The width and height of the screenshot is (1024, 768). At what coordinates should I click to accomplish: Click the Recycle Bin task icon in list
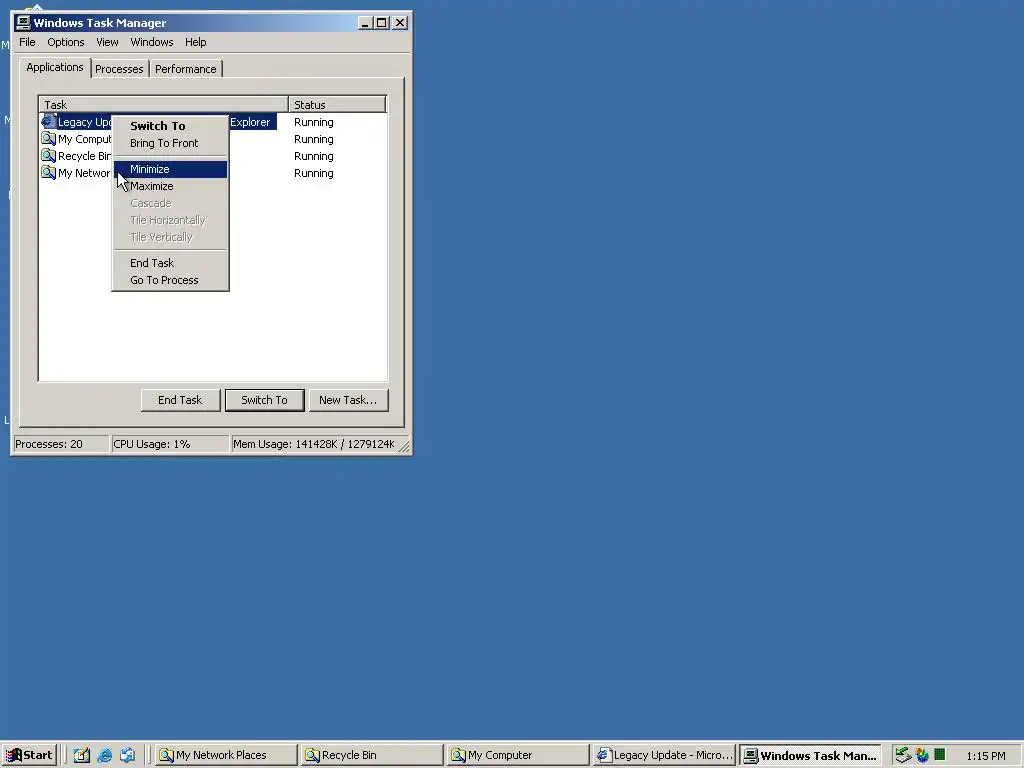[49, 155]
